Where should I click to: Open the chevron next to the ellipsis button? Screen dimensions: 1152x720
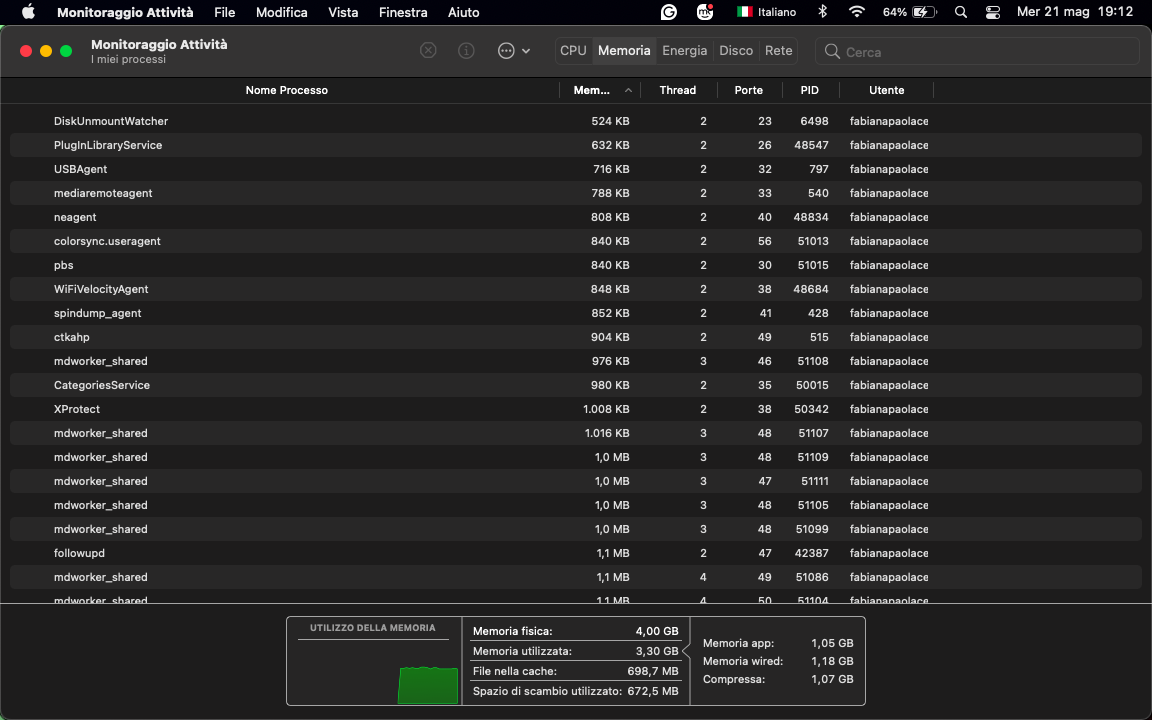(x=525, y=50)
